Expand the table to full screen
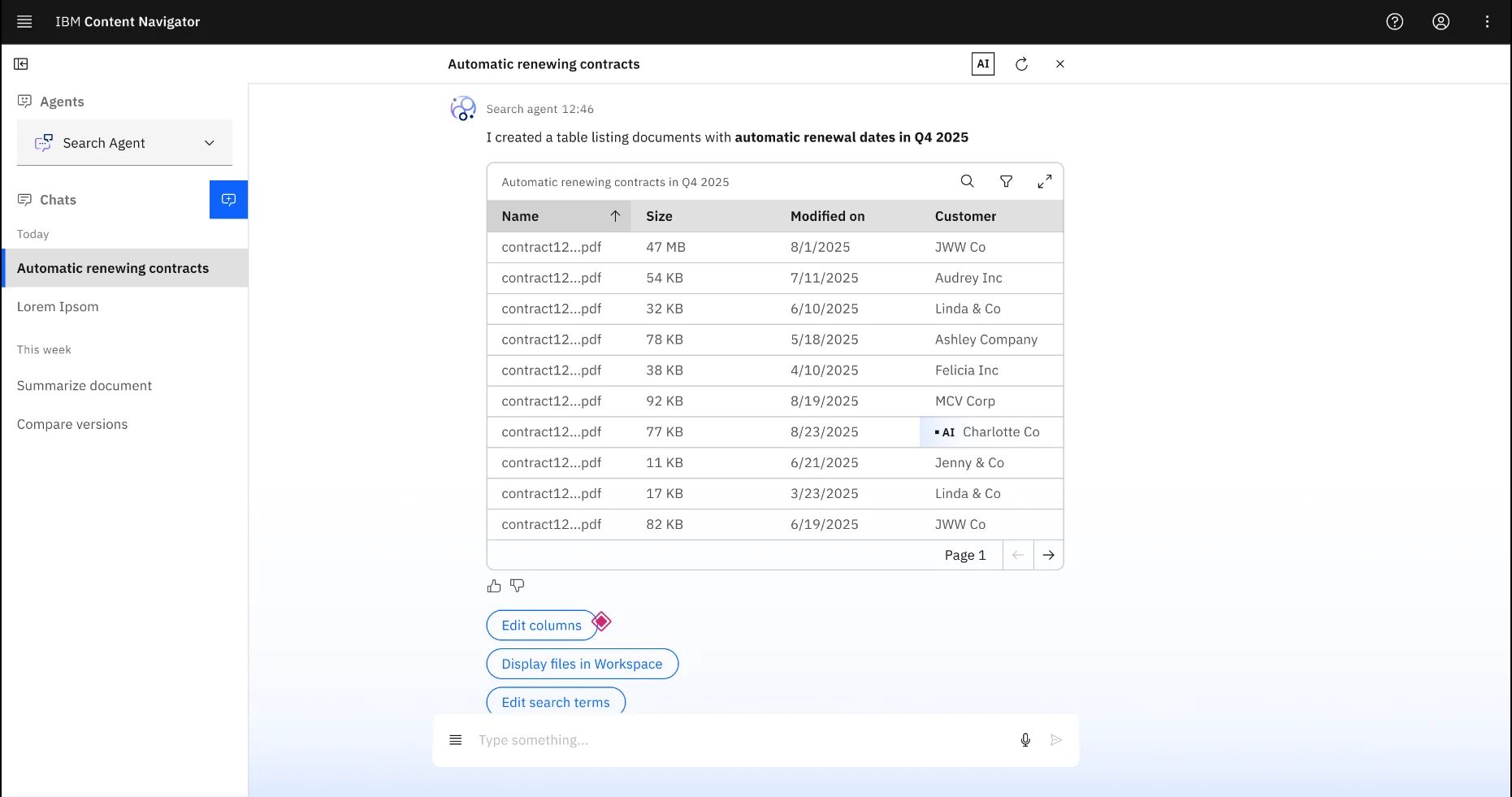This screenshot has height=797, width=1512. click(1045, 181)
